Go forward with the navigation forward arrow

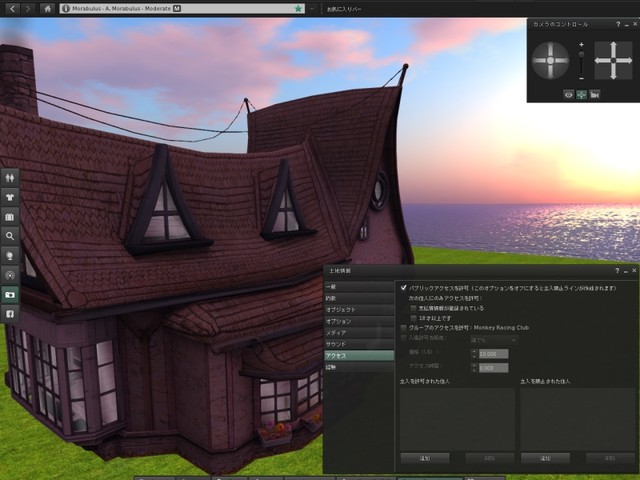click(28, 8)
